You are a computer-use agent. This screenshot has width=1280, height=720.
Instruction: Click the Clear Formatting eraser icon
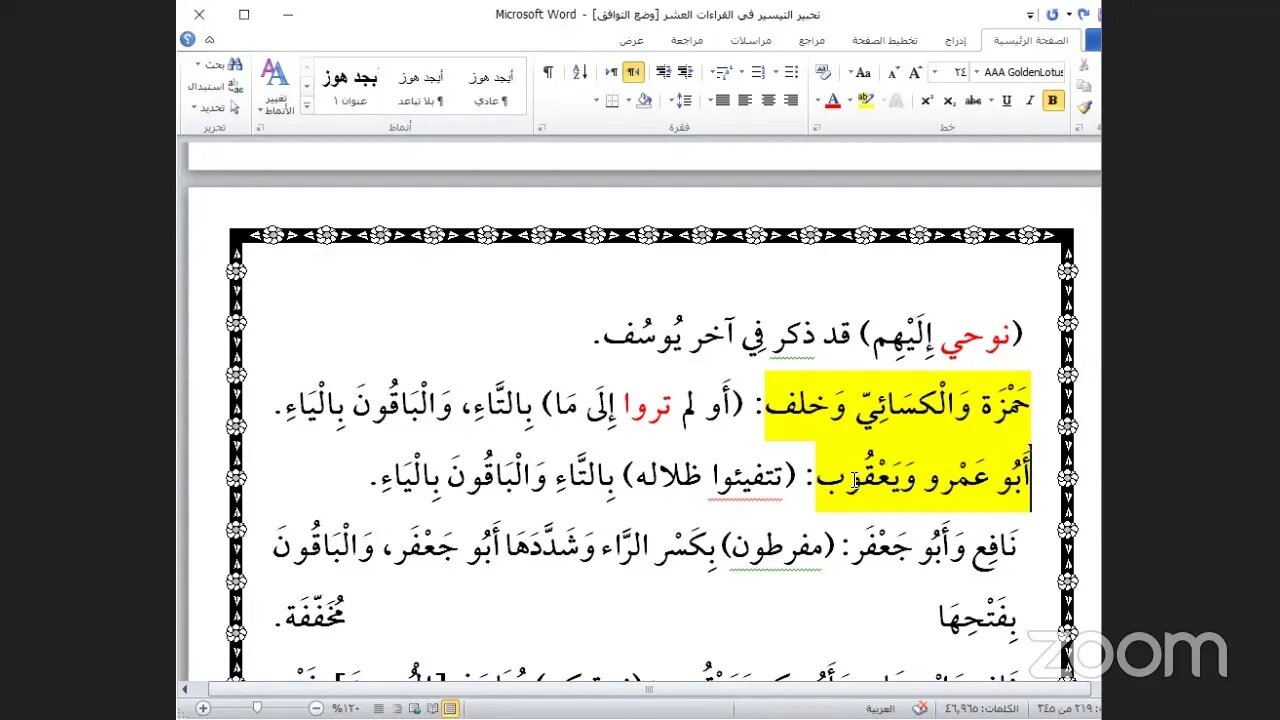tap(822, 72)
